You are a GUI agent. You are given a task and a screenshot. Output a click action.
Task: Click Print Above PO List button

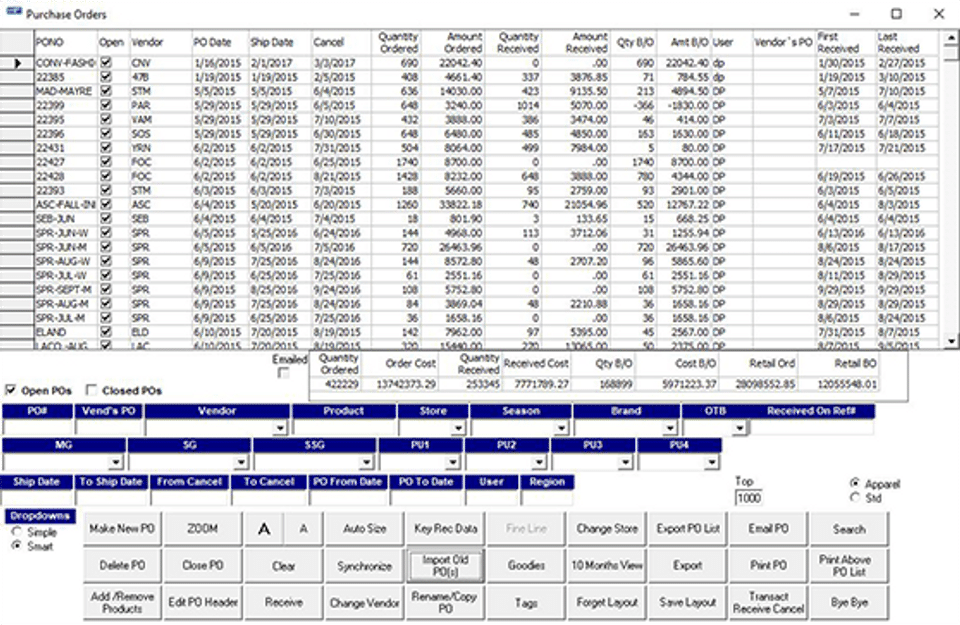pos(849,566)
